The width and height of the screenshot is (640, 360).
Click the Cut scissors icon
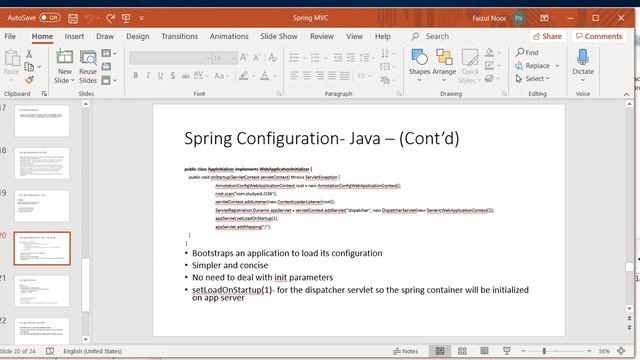pos(29,53)
